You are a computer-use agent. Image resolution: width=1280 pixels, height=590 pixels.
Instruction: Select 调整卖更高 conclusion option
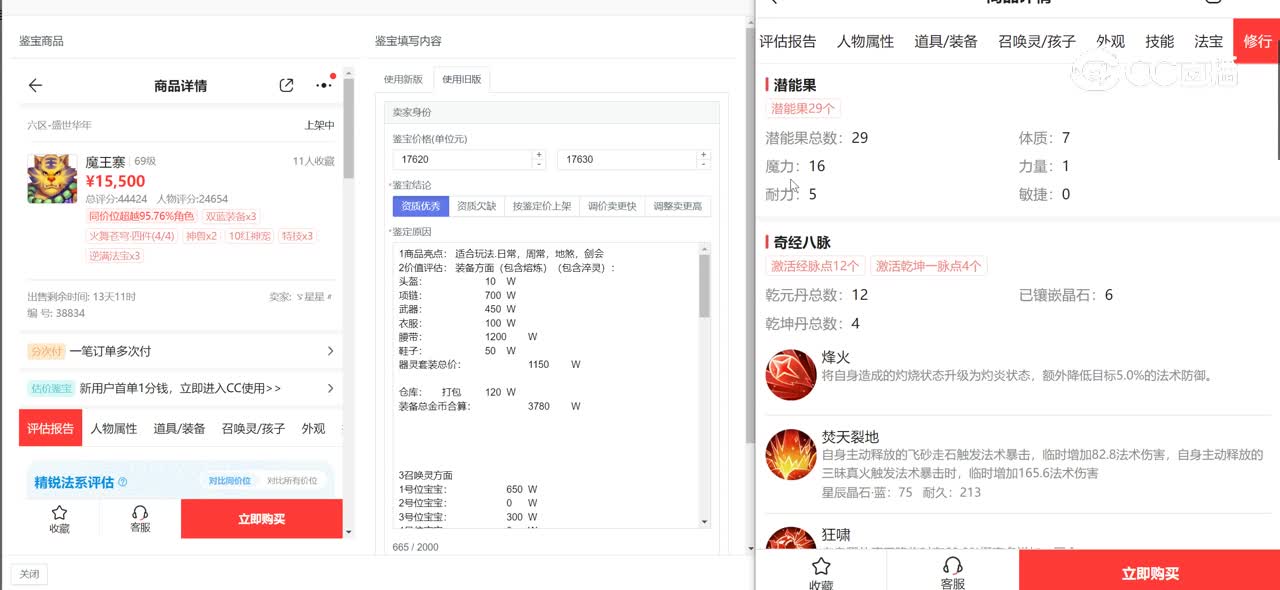coord(678,206)
